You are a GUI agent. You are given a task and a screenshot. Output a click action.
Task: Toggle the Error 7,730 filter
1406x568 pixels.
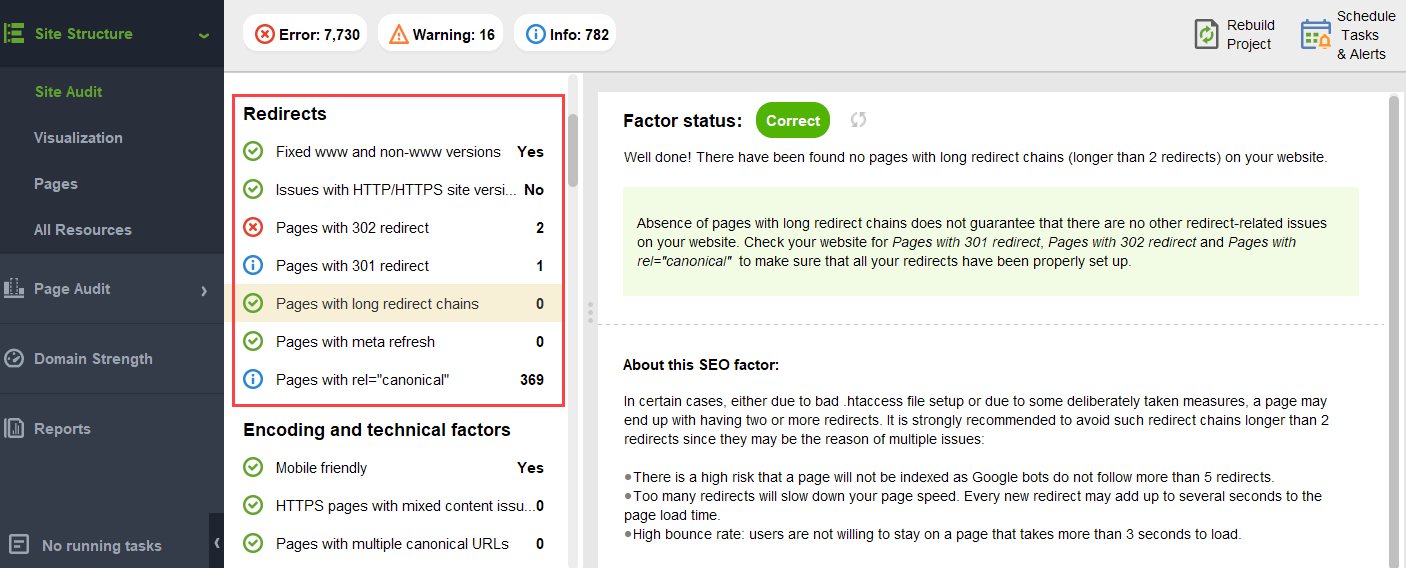tap(305, 34)
